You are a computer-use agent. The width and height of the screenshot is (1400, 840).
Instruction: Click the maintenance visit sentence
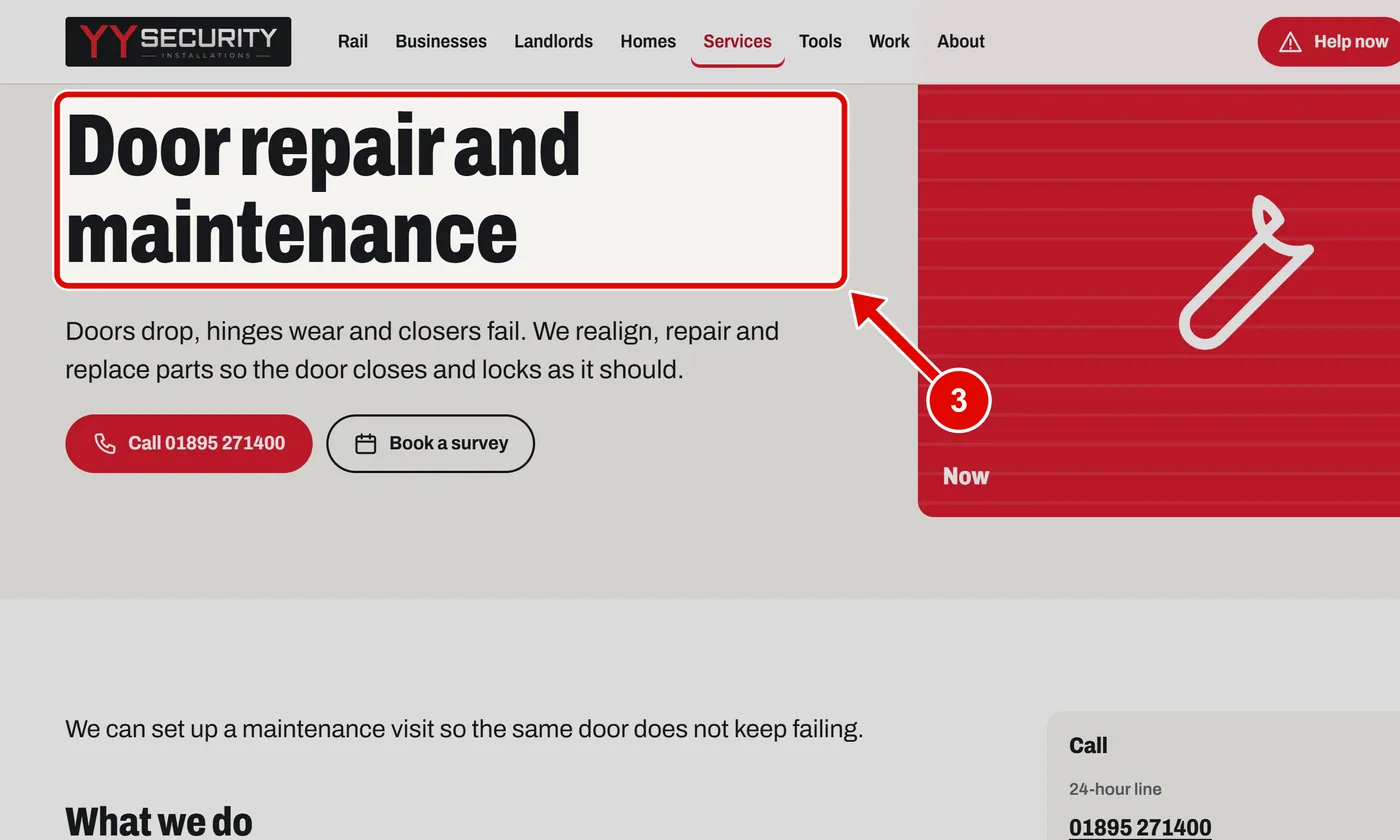(464, 729)
